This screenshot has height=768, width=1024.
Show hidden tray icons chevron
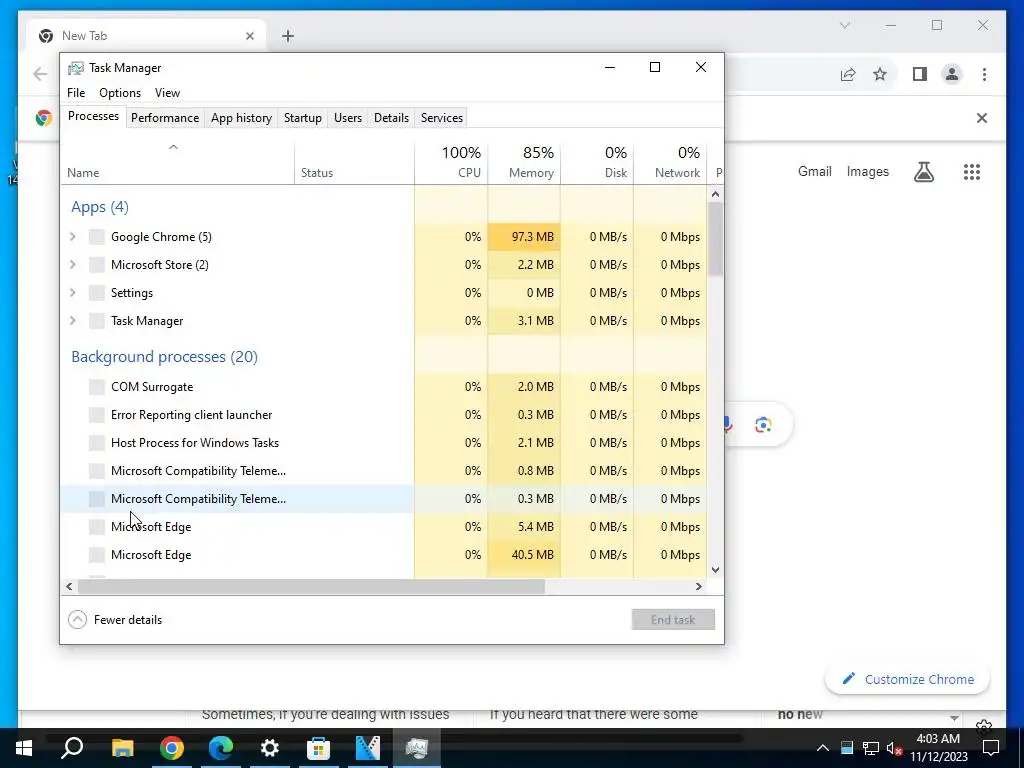[823, 748]
